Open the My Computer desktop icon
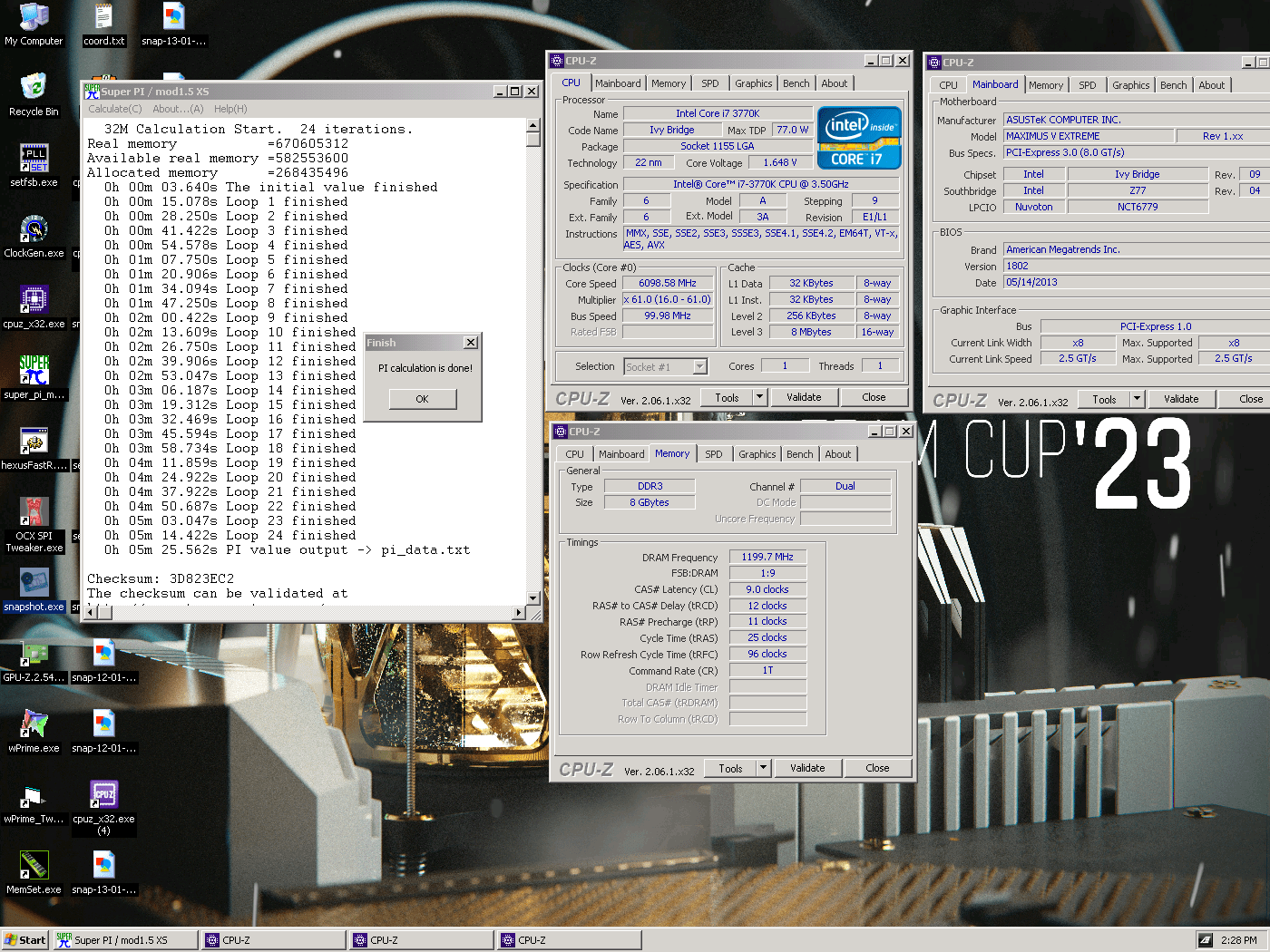 [34, 24]
